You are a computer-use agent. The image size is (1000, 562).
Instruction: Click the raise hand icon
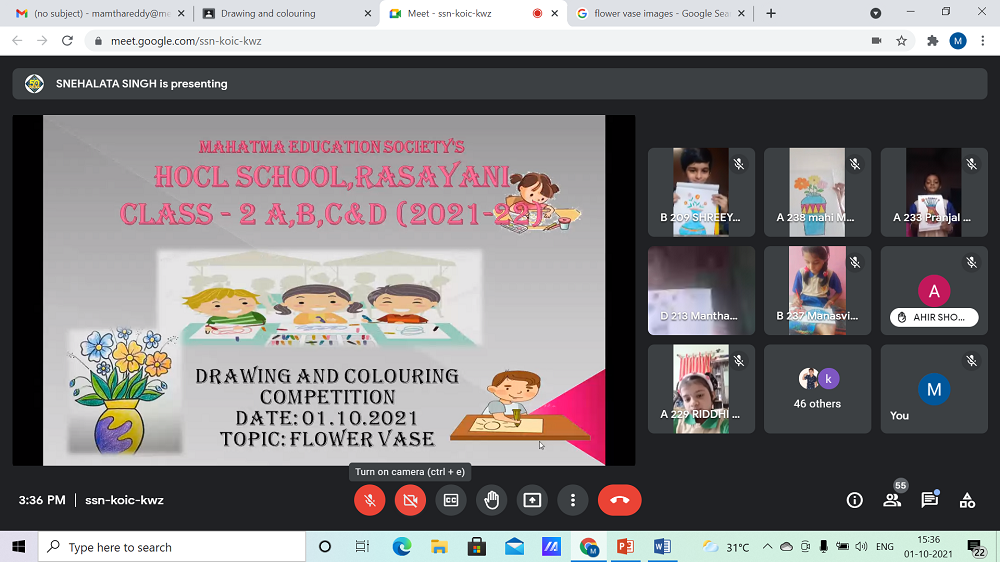[x=491, y=500]
